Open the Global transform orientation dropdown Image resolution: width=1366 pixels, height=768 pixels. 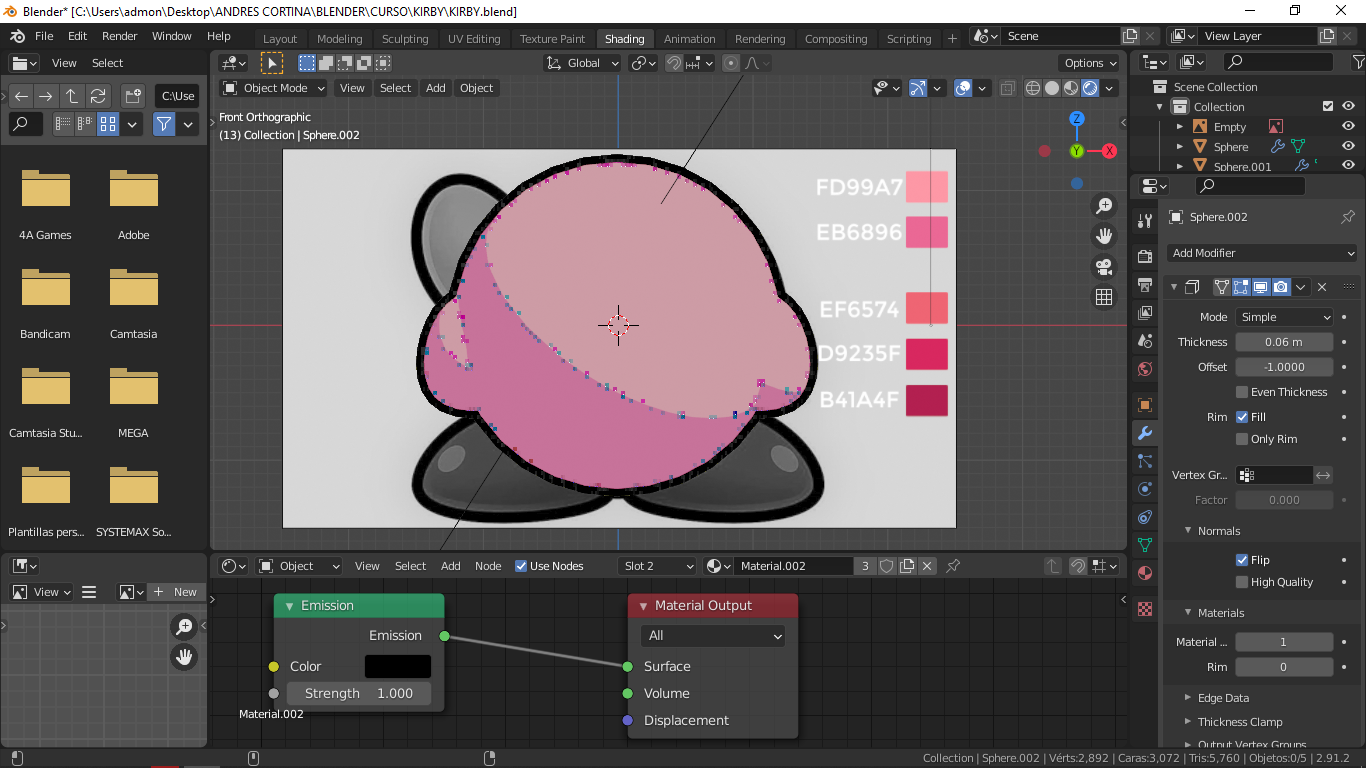click(x=585, y=63)
